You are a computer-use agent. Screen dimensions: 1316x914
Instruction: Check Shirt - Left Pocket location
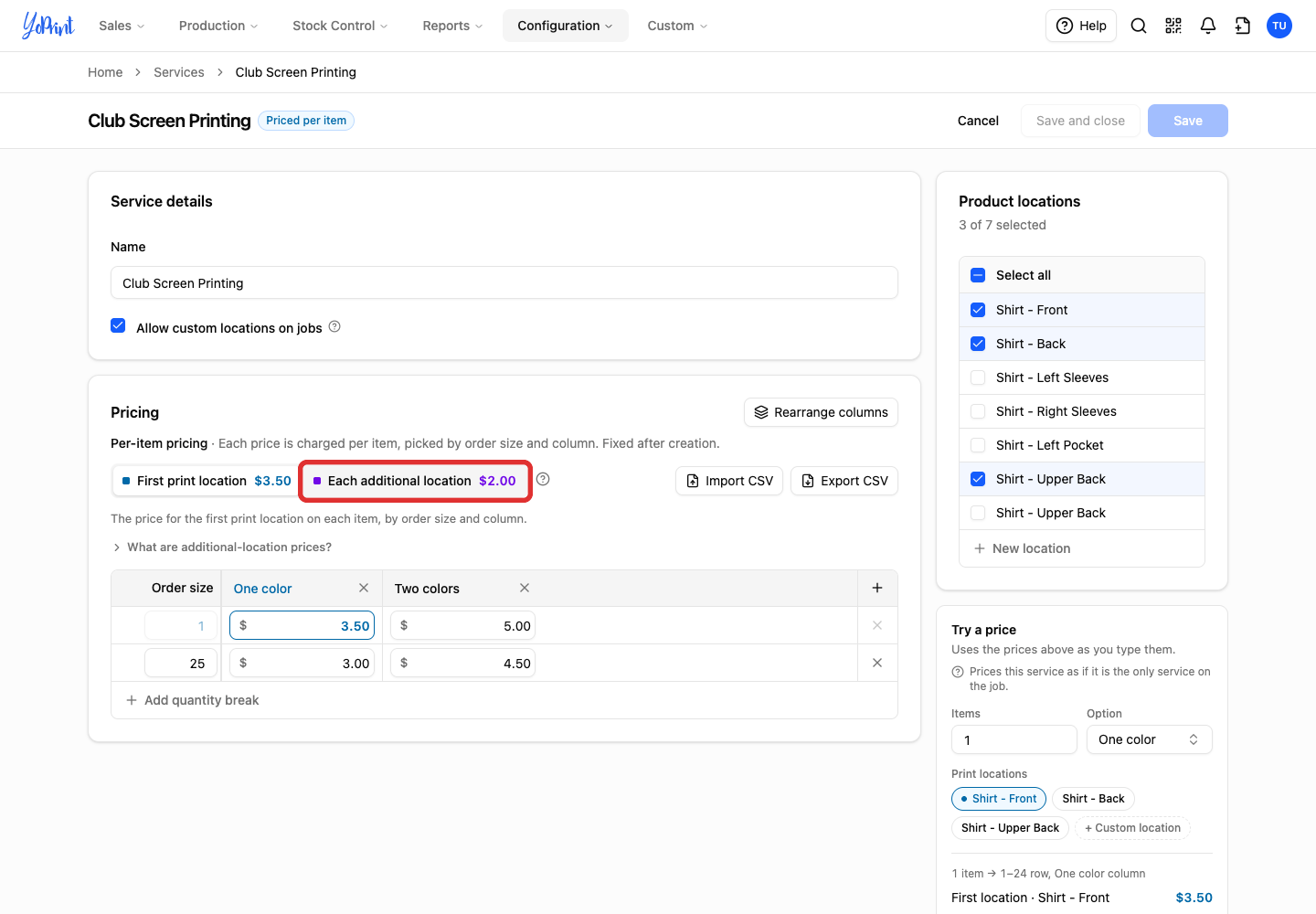point(978,445)
